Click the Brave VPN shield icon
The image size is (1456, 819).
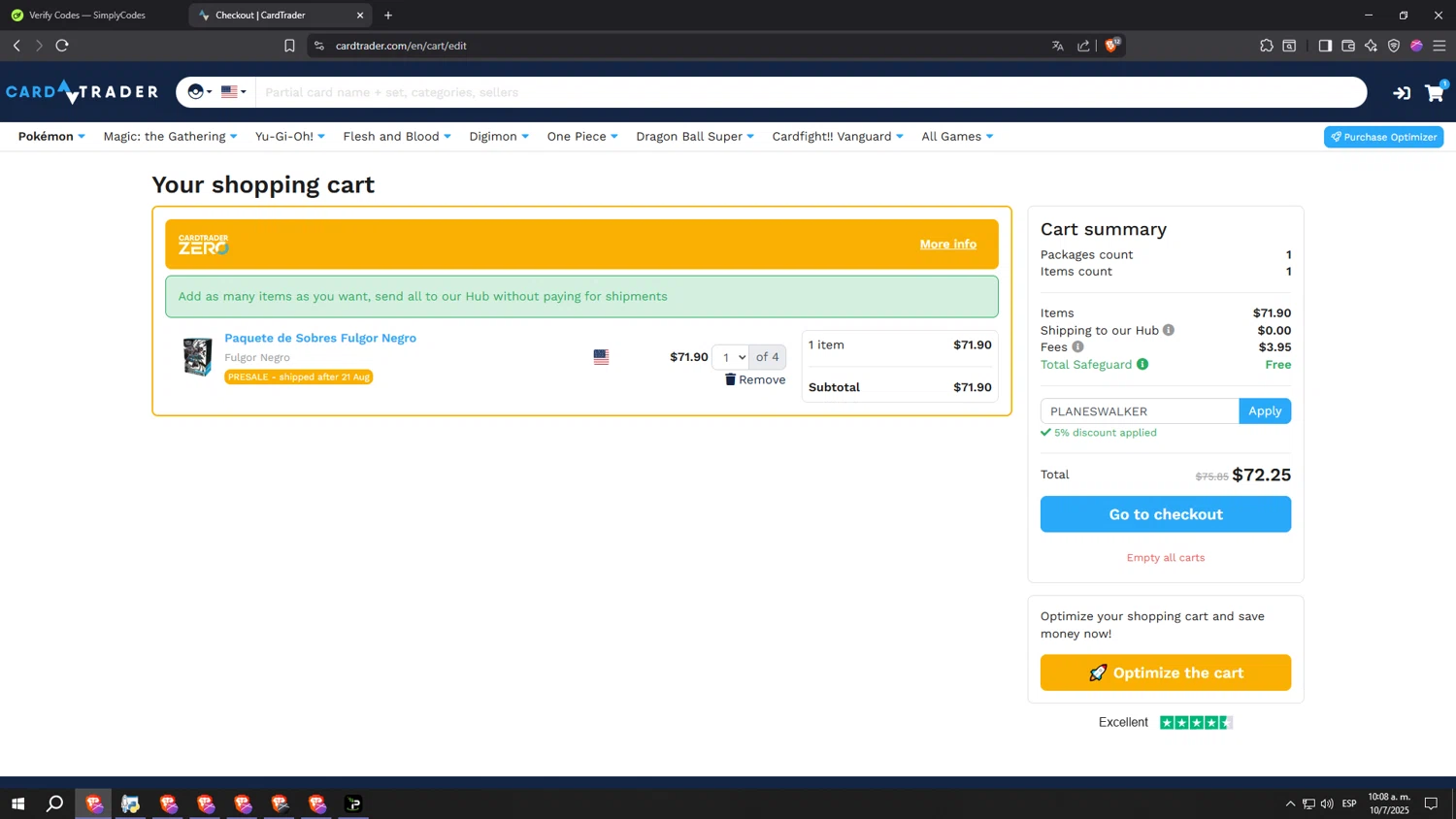click(1394, 46)
